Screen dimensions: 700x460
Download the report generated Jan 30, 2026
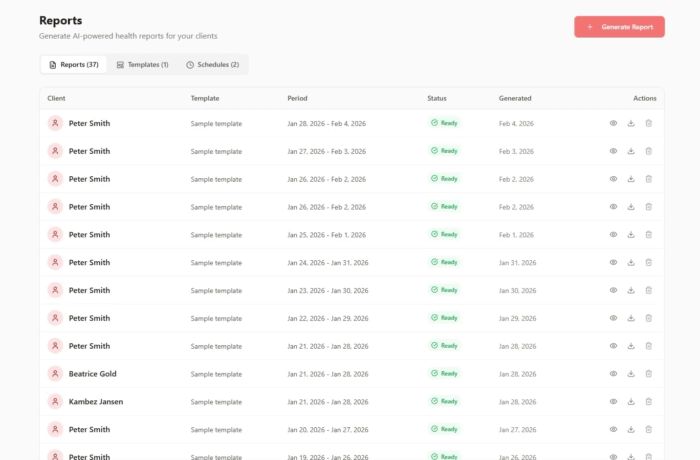pos(631,290)
